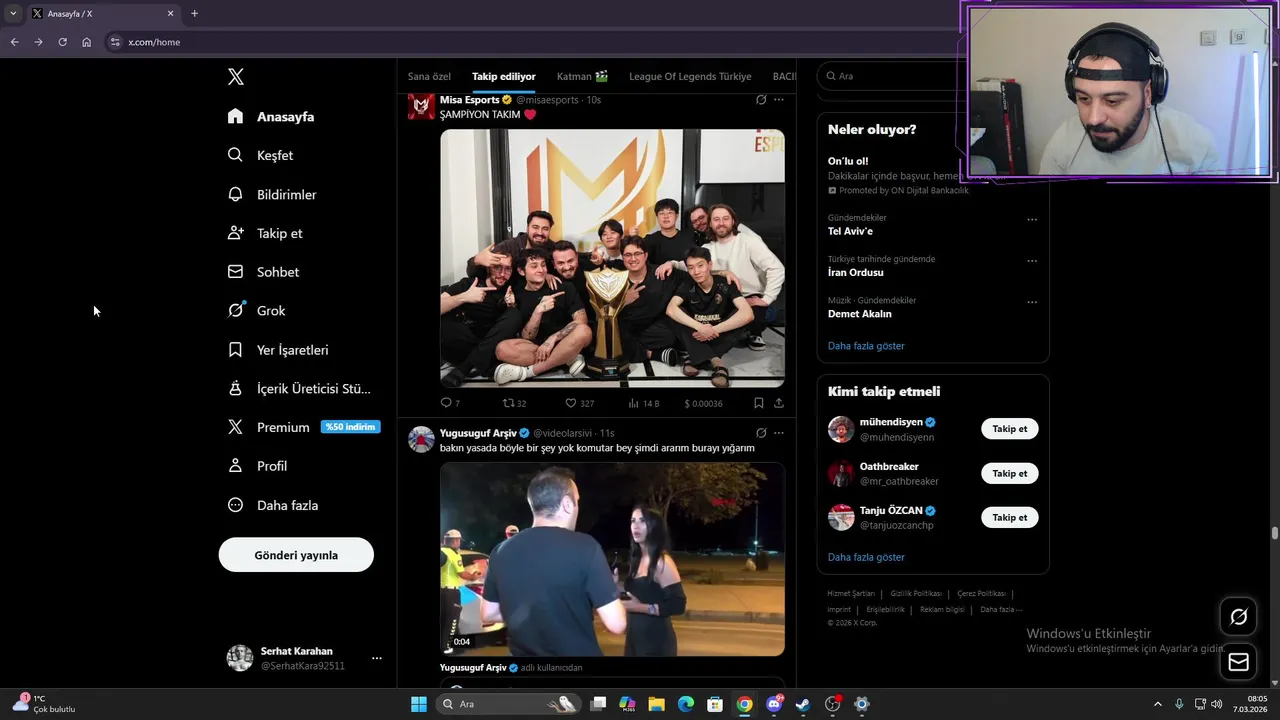
Task: Open the Misa Esports team photo
Action: [612, 258]
